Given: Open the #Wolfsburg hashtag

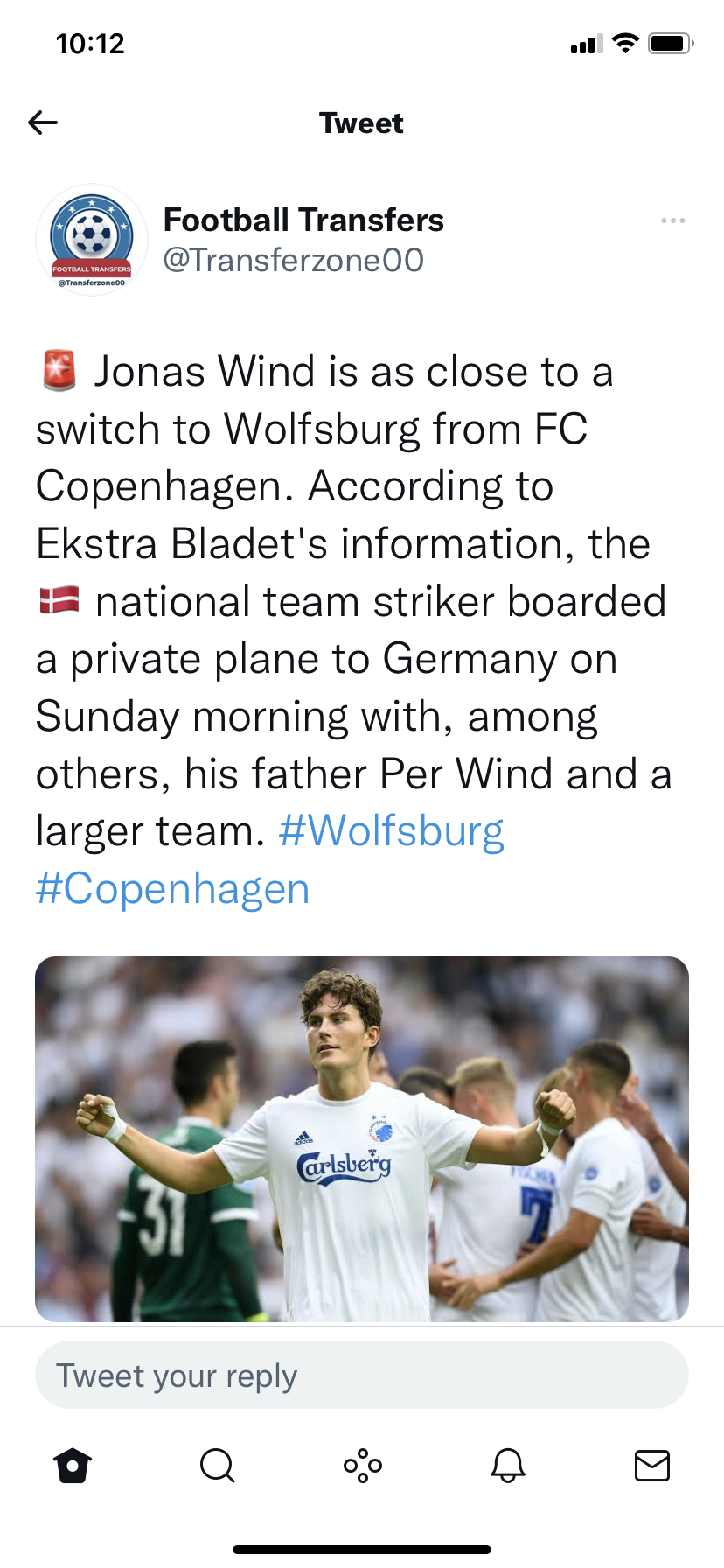Looking at the screenshot, I should pos(391,830).
